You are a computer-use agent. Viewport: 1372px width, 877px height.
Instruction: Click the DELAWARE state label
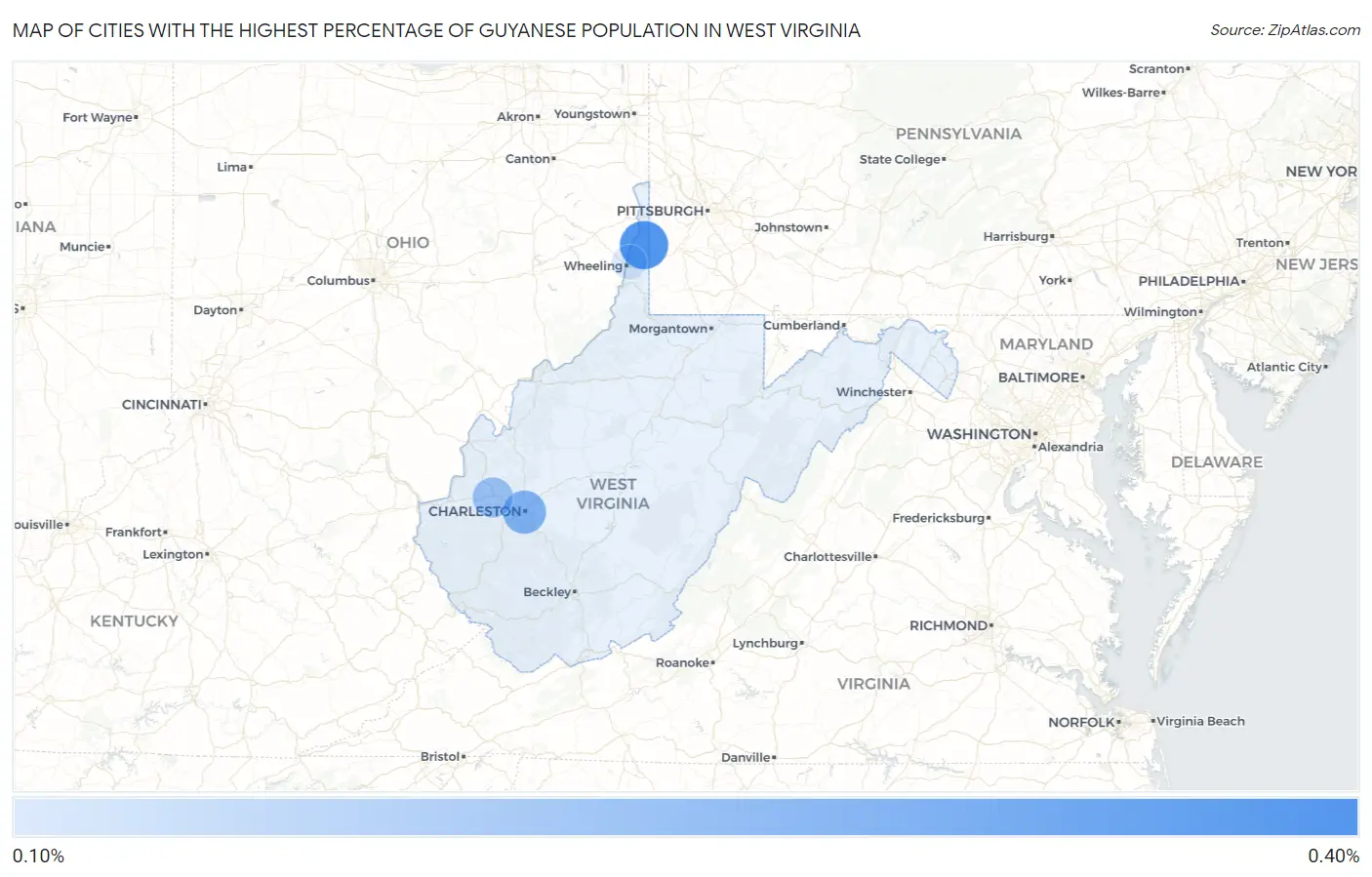(x=1217, y=462)
